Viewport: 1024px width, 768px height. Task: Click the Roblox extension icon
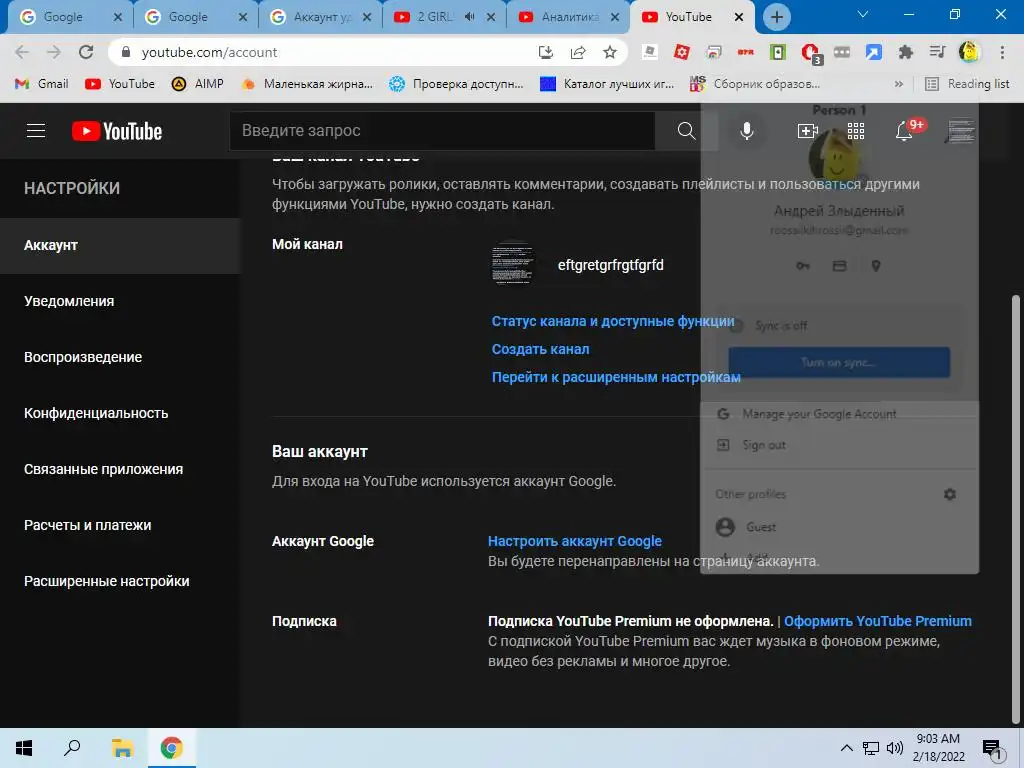coord(650,52)
